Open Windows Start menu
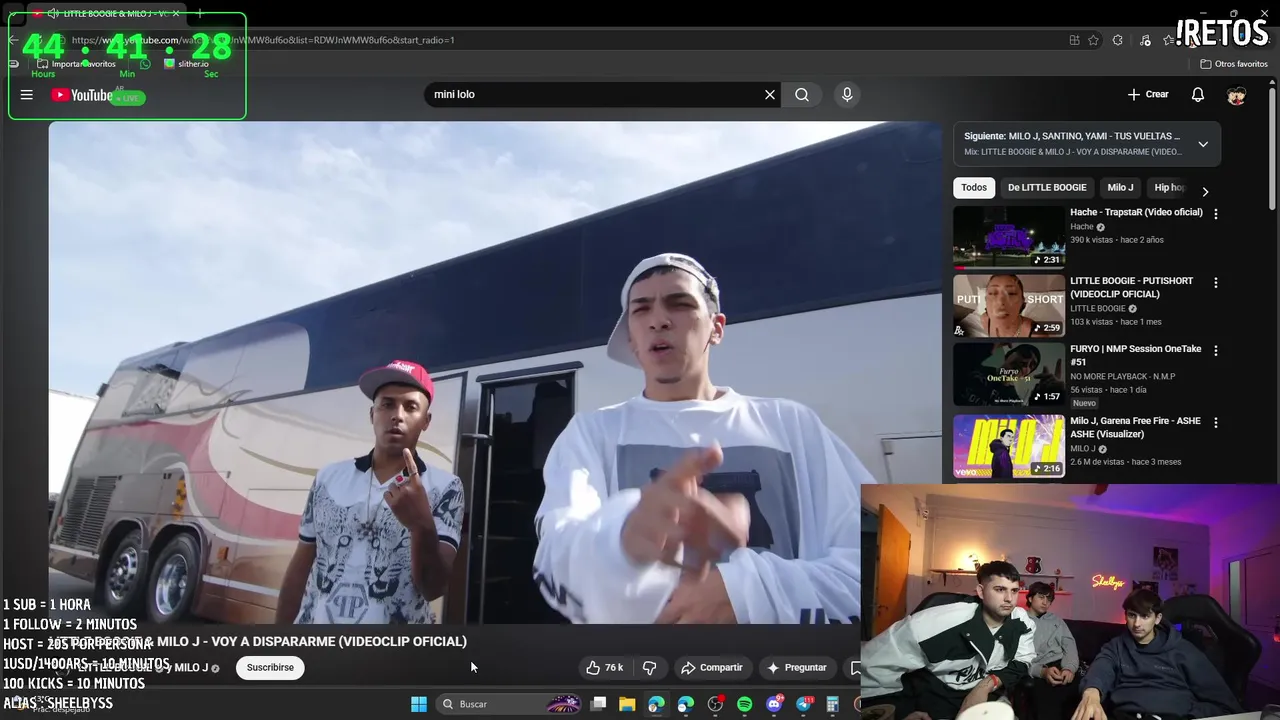 pyautogui.click(x=419, y=704)
